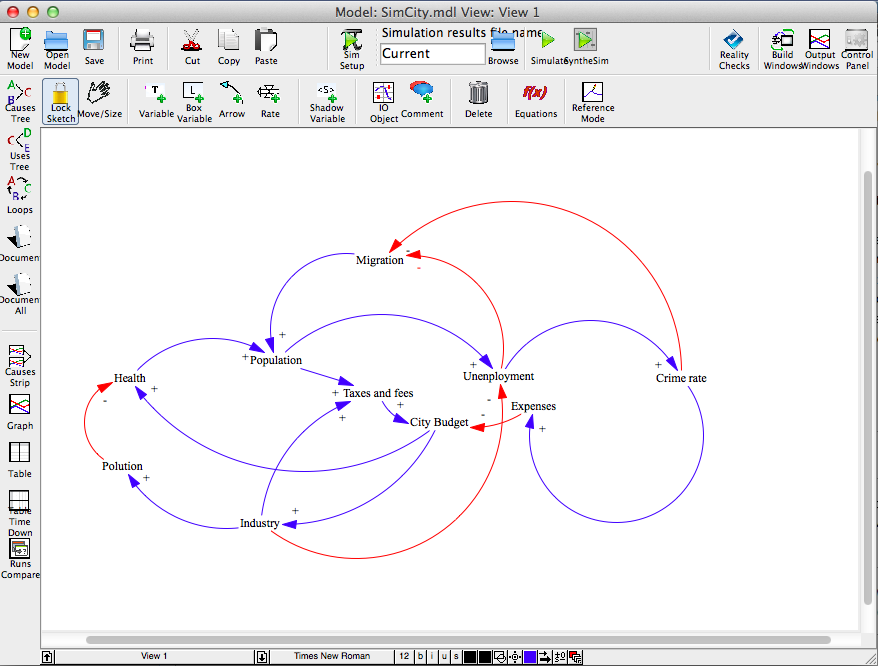Click the blue color swatch in status bar
Image resolution: width=878 pixels, height=666 pixels.
pyautogui.click(x=530, y=656)
